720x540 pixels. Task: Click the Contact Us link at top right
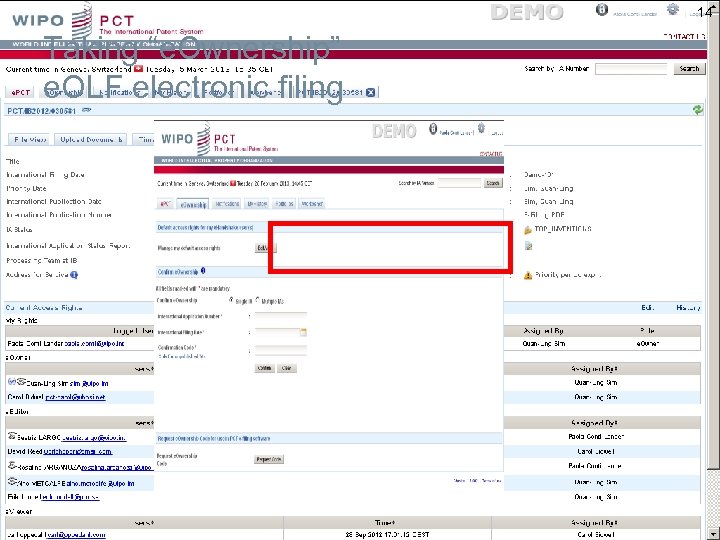coord(684,36)
